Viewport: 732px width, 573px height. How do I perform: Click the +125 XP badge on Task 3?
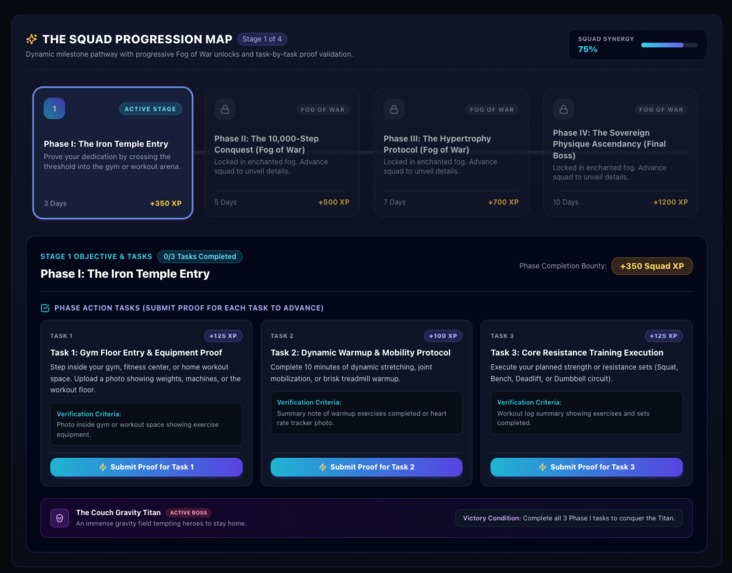pyautogui.click(x=663, y=336)
